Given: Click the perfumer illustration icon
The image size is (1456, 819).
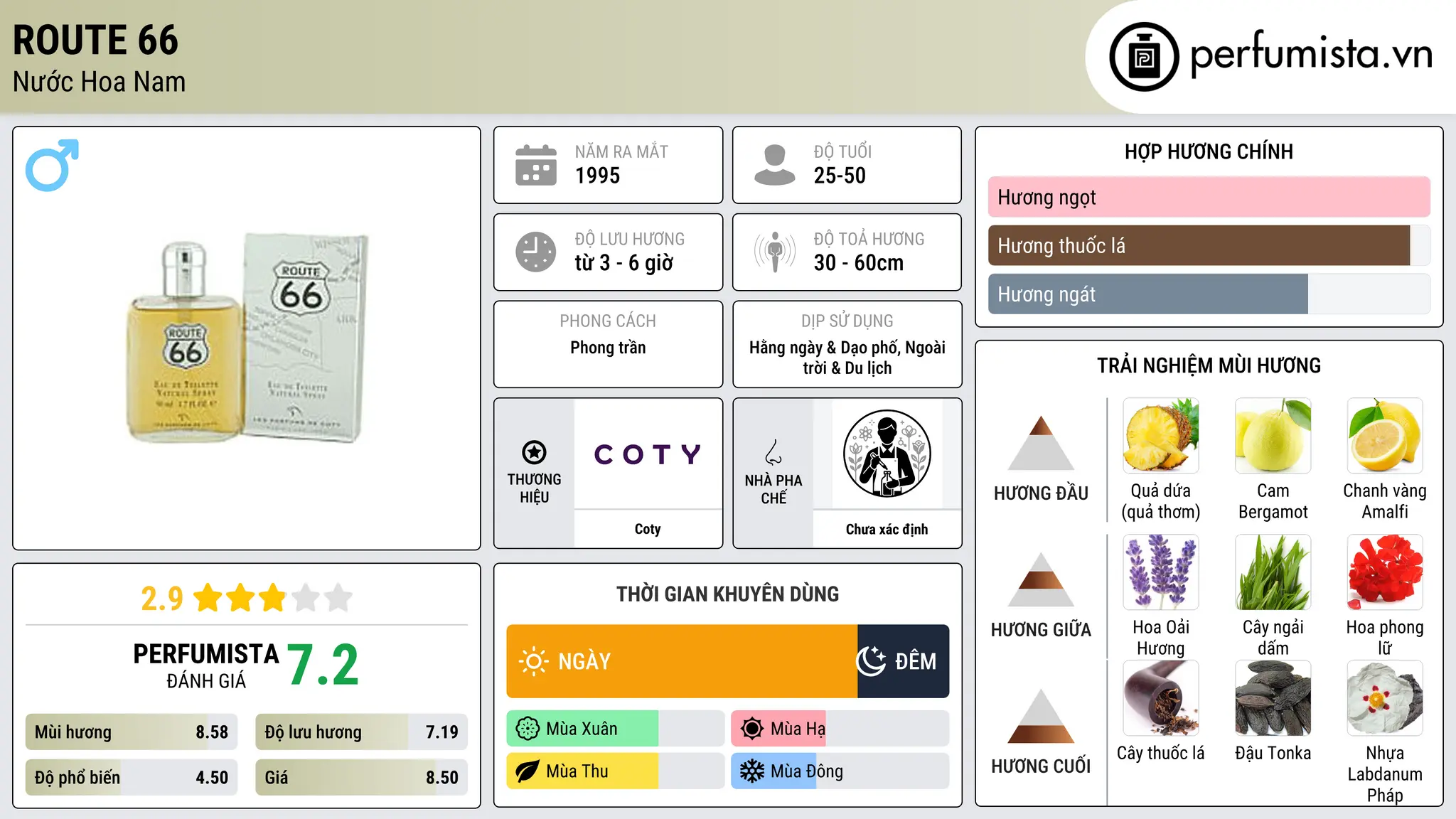Looking at the screenshot, I should click(x=887, y=454).
